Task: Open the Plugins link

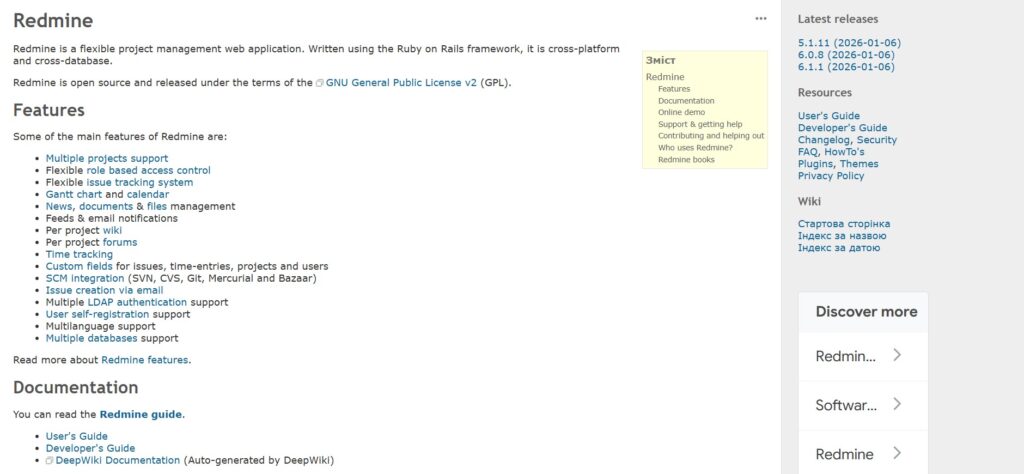Action: coord(816,164)
